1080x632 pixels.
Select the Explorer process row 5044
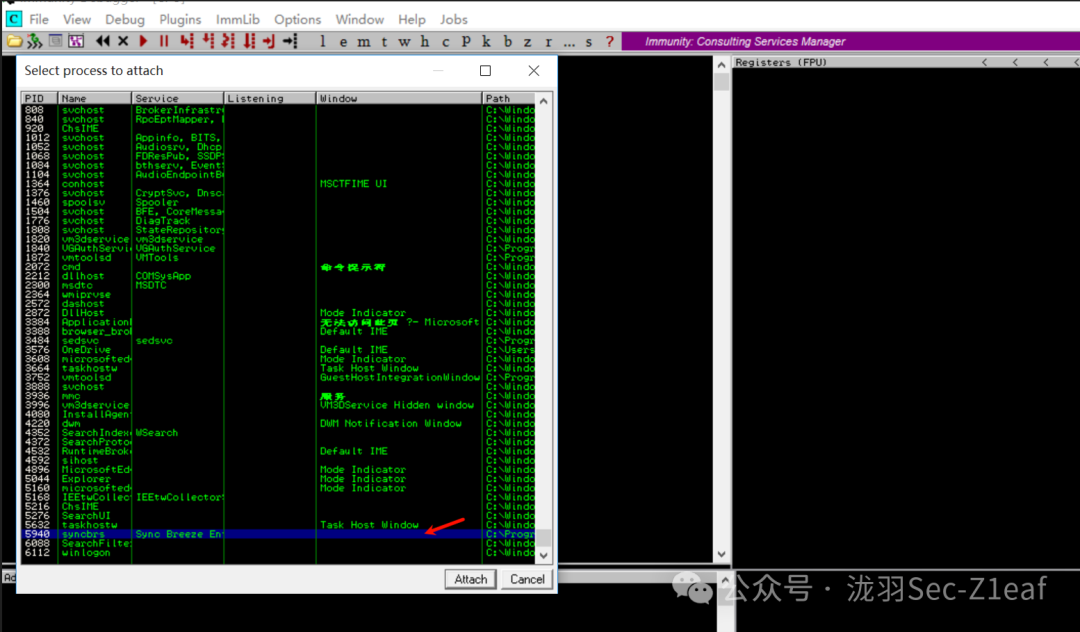(x=278, y=478)
